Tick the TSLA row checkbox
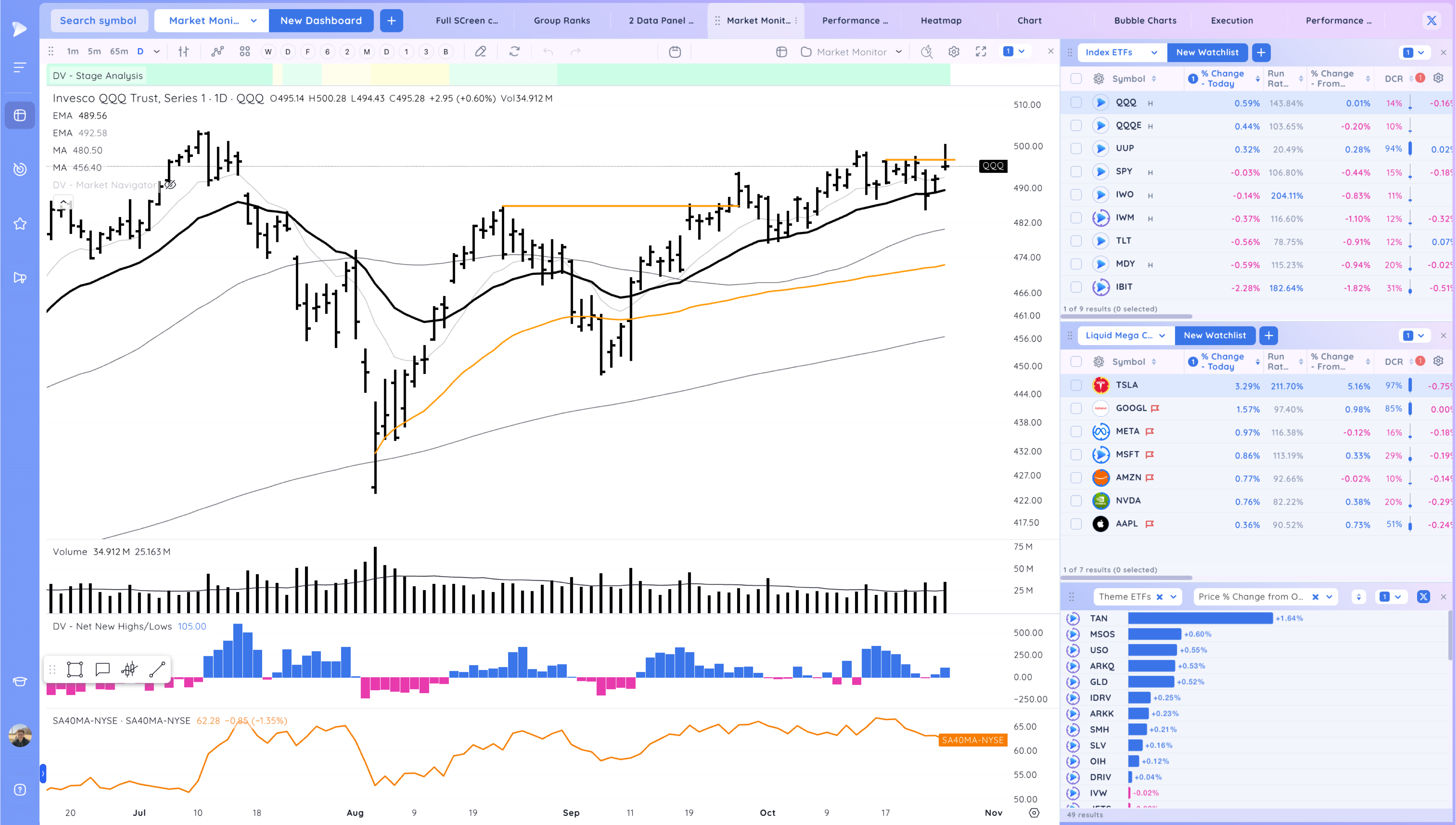The height and width of the screenshot is (825, 1456). click(1076, 385)
